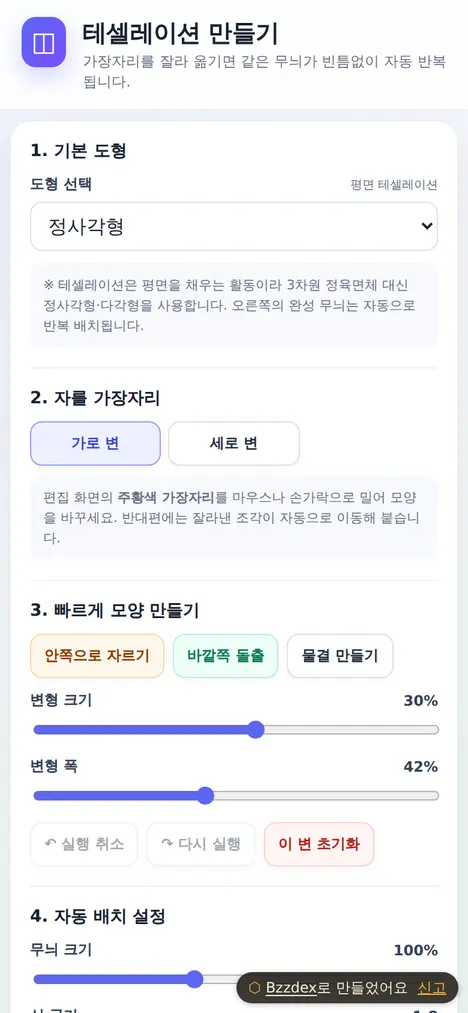Click the 변형 크기 slider handle
The height and width of the screenshot is (1013, 468).
tap(256, 730)
